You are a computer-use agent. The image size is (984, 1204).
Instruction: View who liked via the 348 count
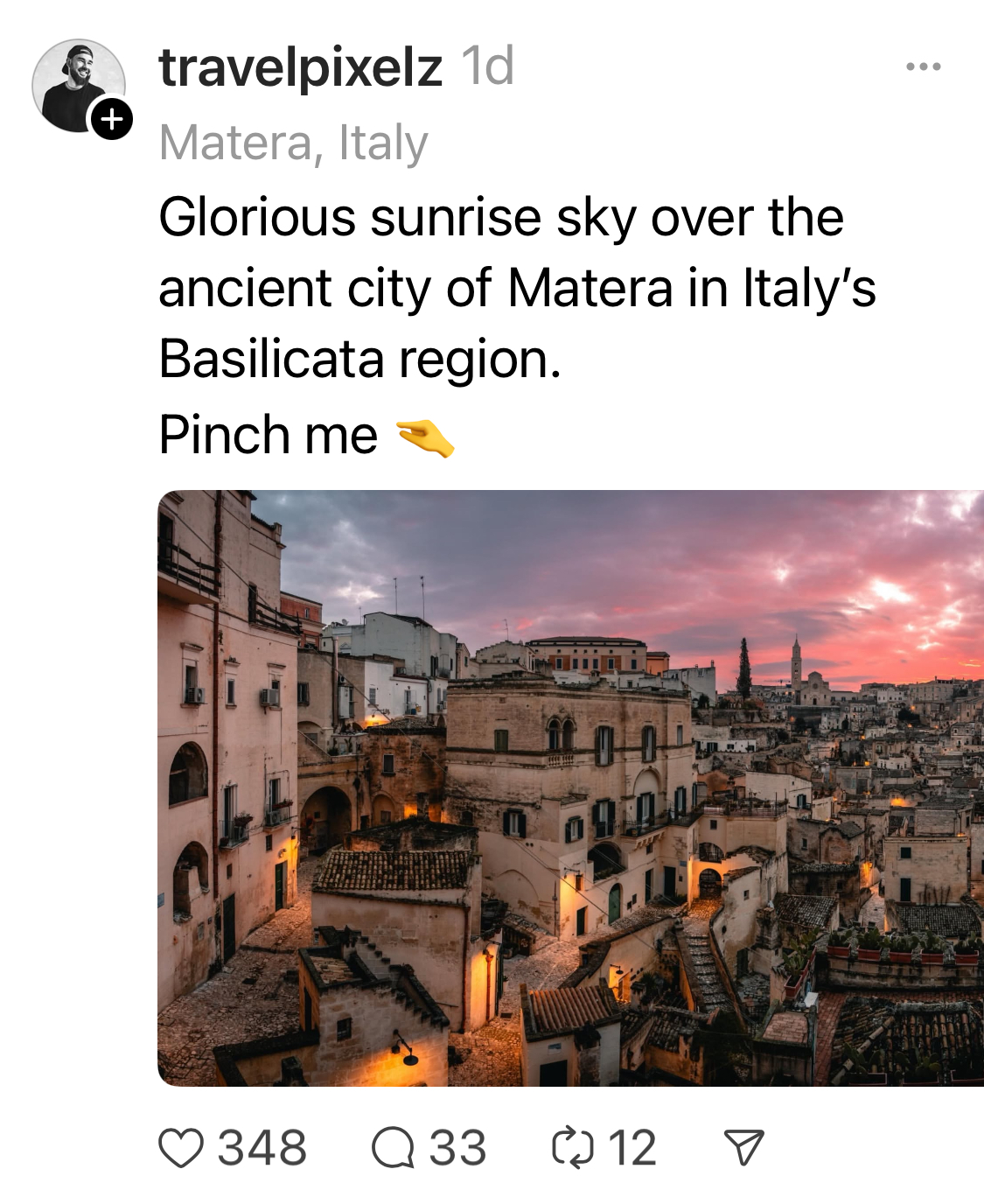[262, 1148]
